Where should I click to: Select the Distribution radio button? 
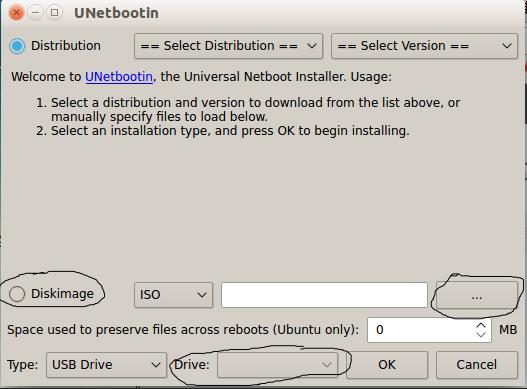(x=17, y=46)
